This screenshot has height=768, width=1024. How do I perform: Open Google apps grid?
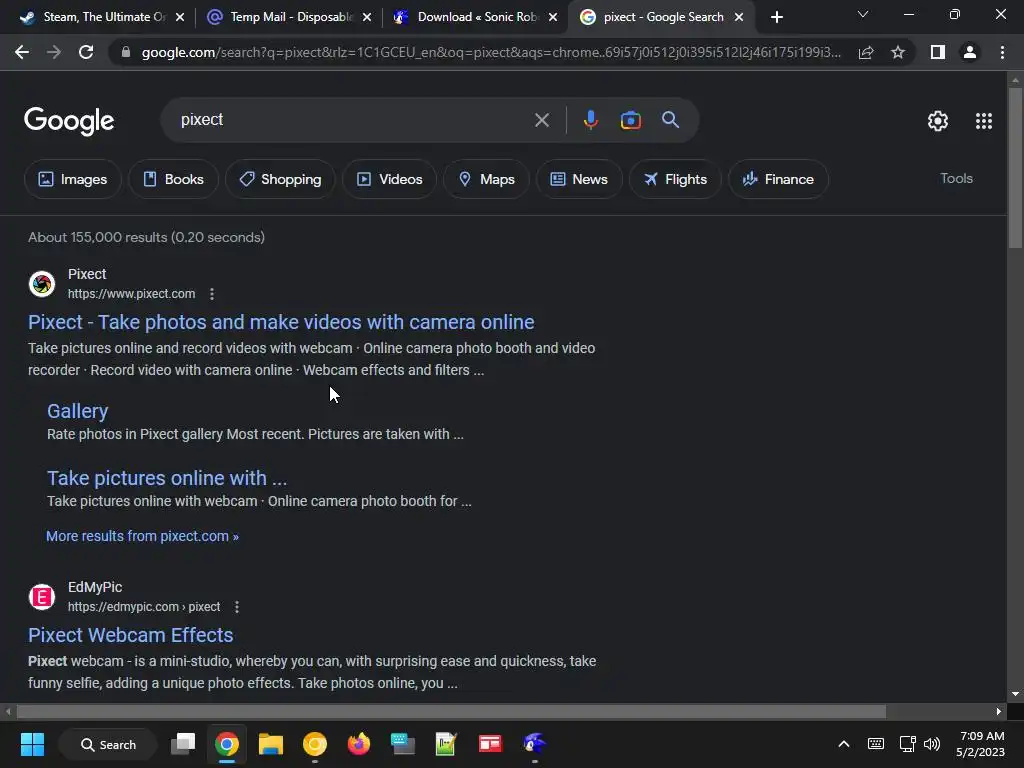(984, 121)
